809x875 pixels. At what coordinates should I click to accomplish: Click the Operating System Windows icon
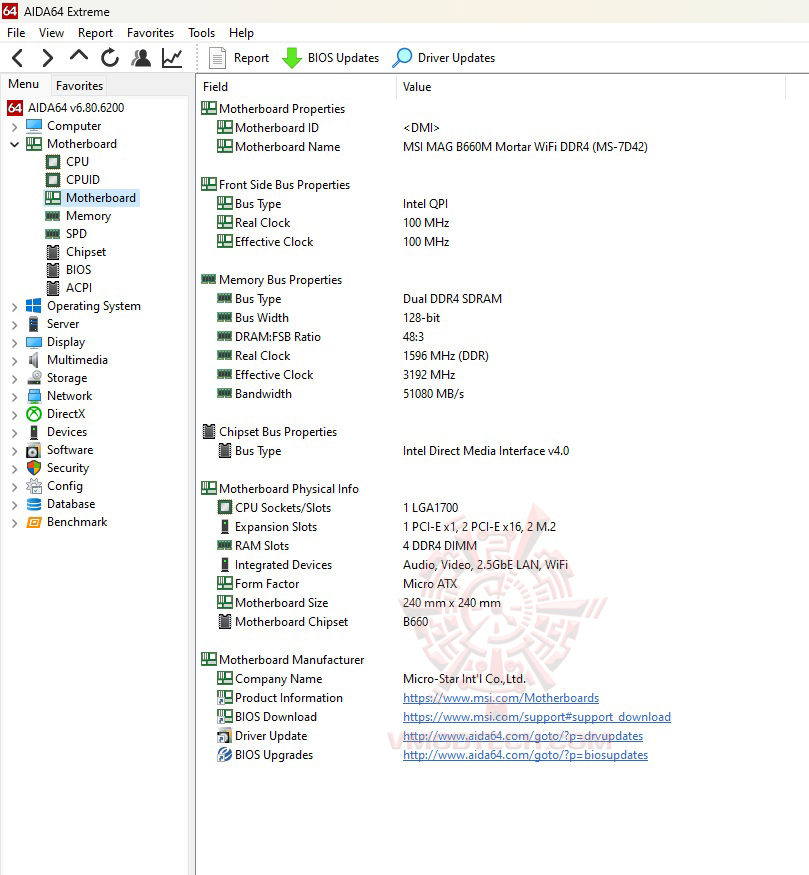34,306
